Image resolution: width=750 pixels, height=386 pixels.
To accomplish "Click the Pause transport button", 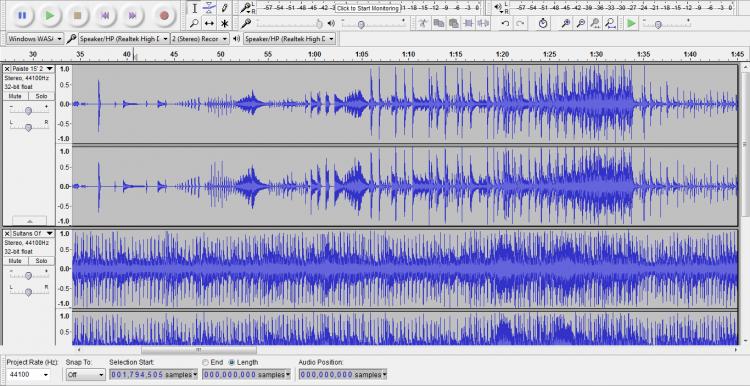I will [22, 15].
